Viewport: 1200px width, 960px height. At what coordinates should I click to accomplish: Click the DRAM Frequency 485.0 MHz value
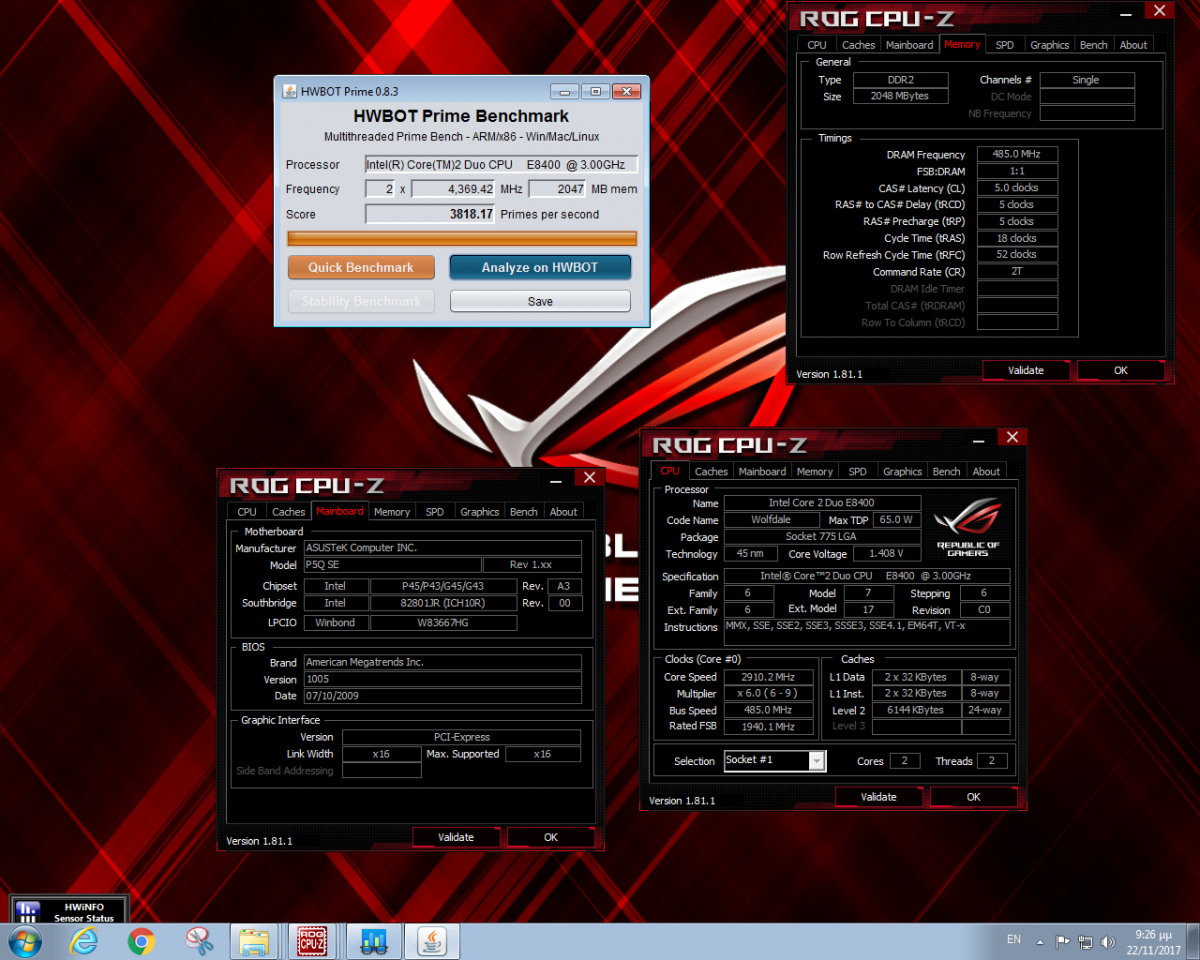click(1016, 155)
